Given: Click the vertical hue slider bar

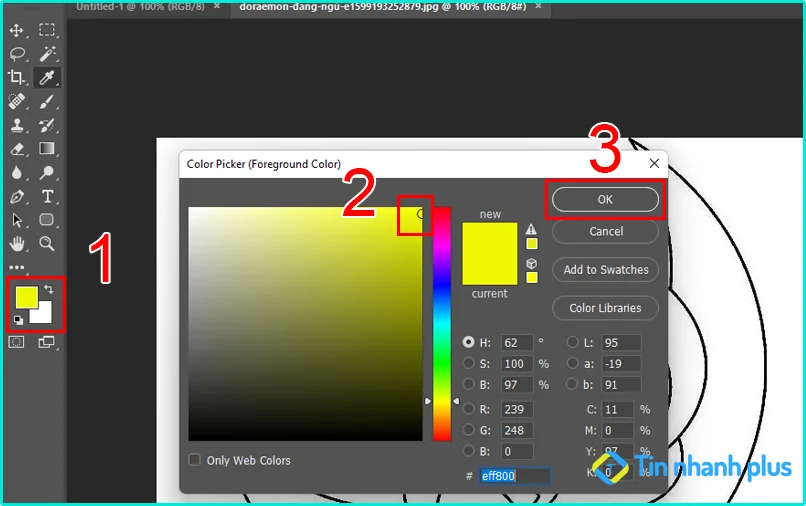Looking at the screenshot, I should click(x=442, y=324).
